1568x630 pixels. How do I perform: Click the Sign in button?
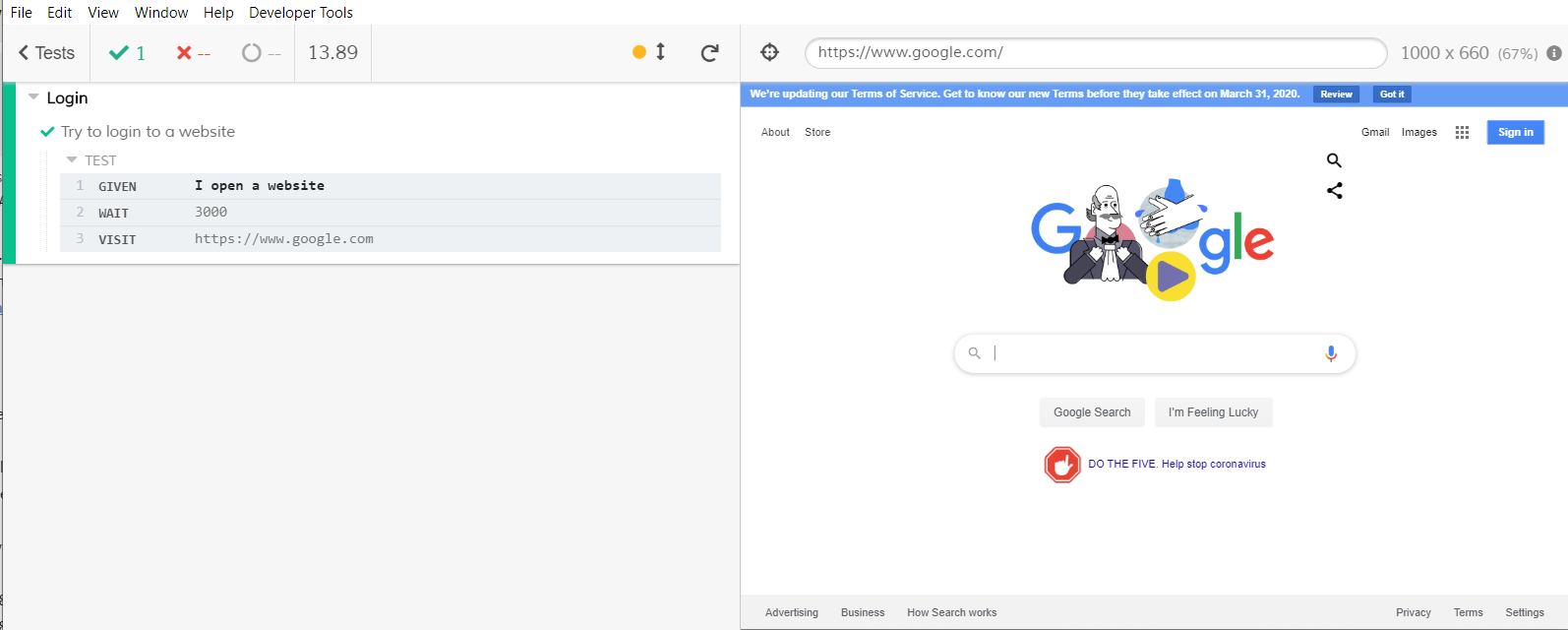[1515, 132]
